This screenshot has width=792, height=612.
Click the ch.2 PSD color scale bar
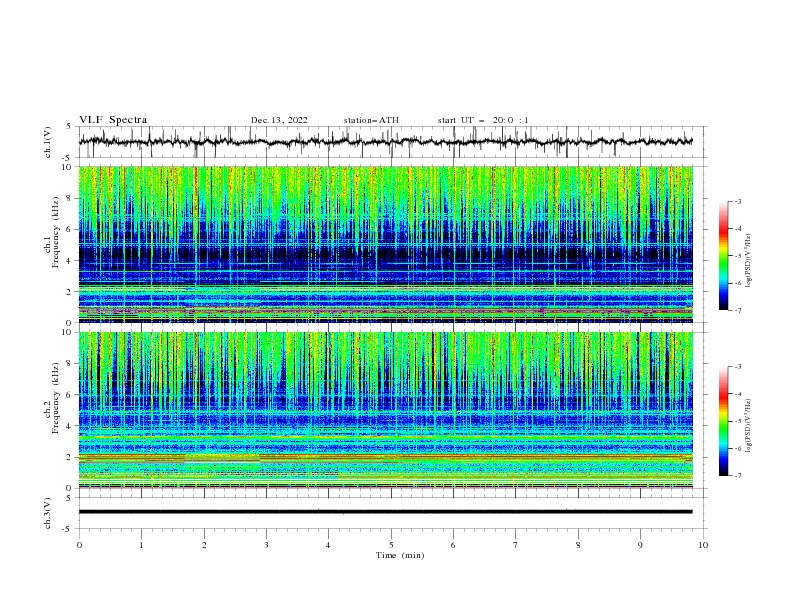pos(723,421)
